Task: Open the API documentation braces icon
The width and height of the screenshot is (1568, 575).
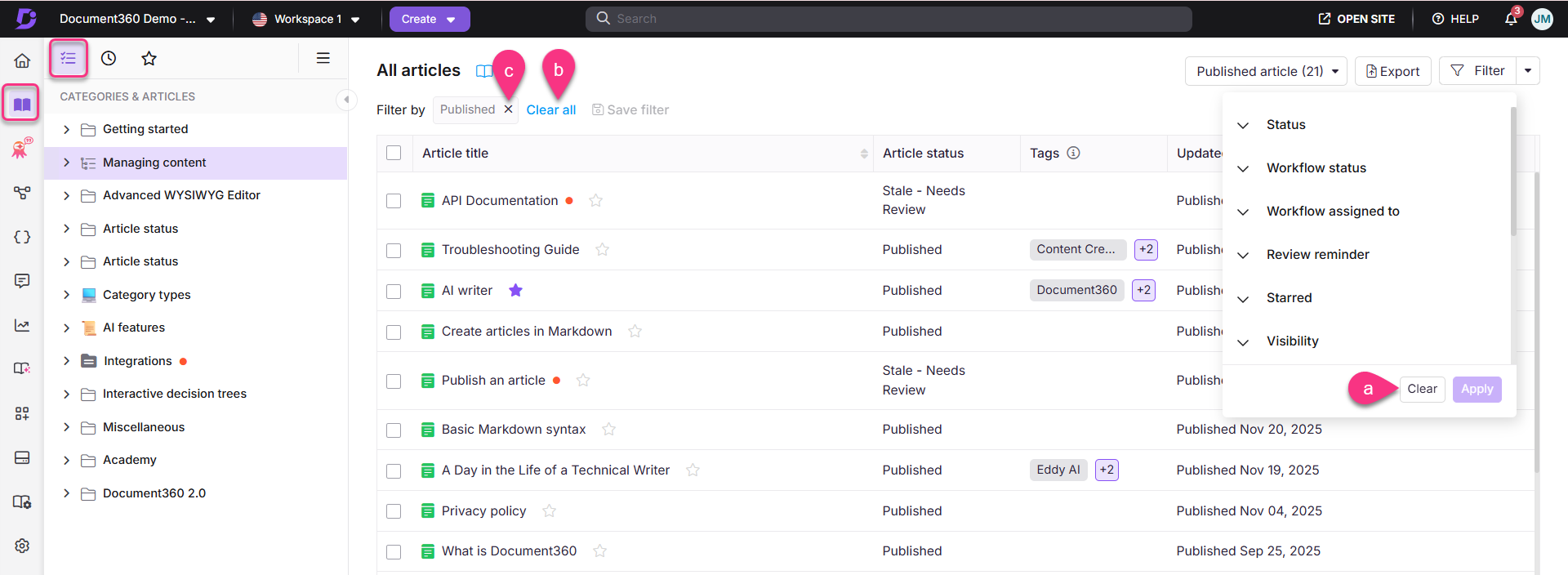Action: pos(22,237)
